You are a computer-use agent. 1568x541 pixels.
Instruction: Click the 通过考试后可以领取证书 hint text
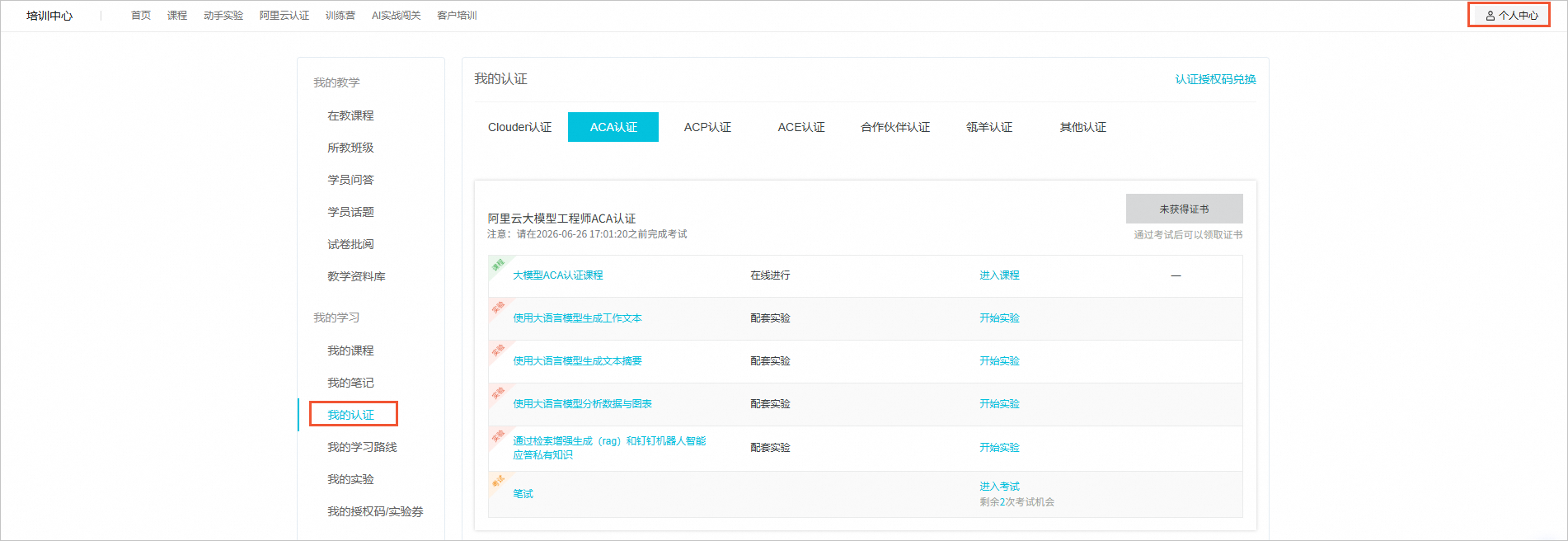(x=1188, y=235)
